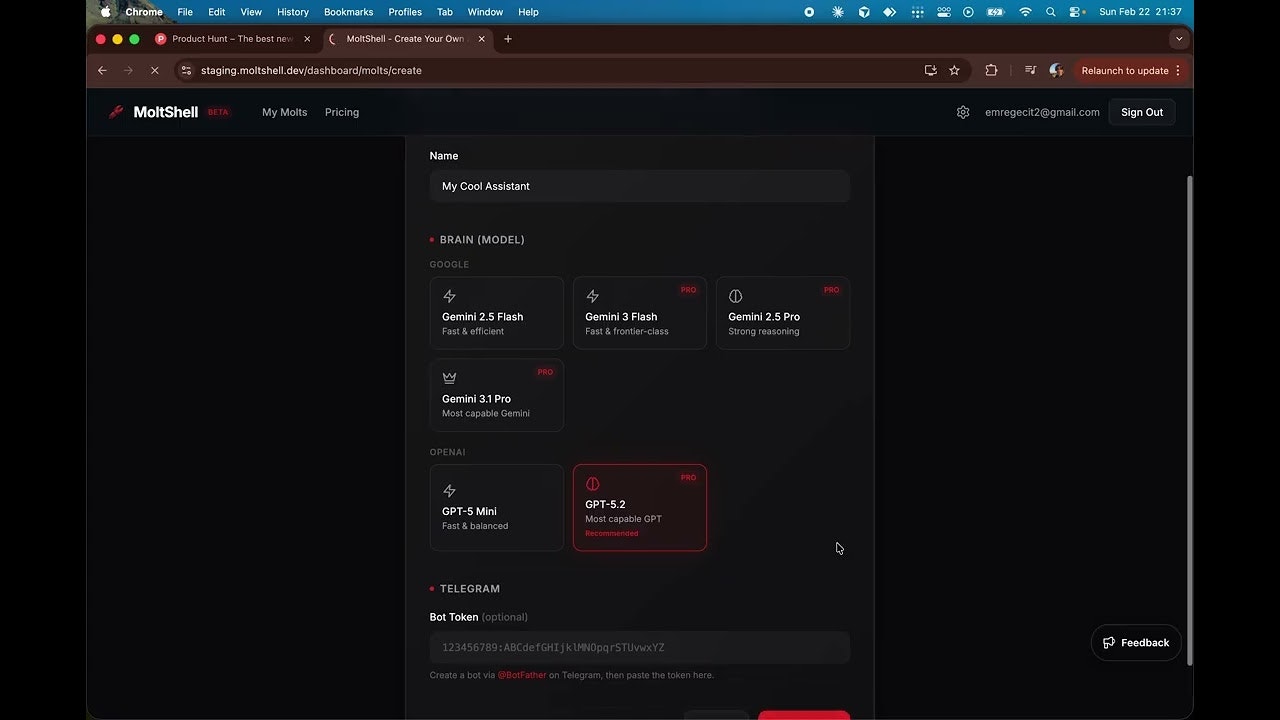Click the Name input field
1280x720 pixels.
[x=640, y=186]
